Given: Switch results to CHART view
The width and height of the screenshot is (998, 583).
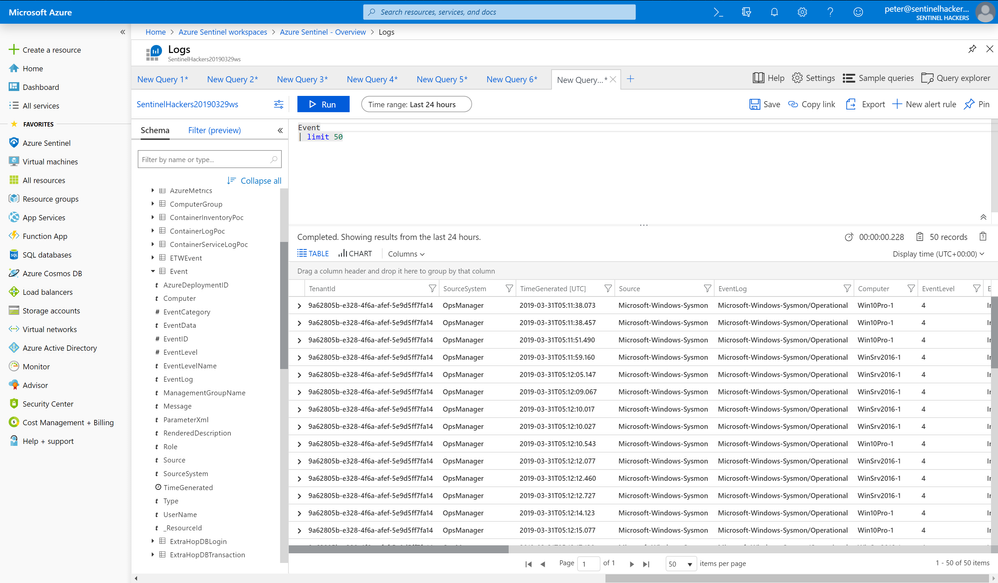Looking at the screenshot, I should [355, 254].
